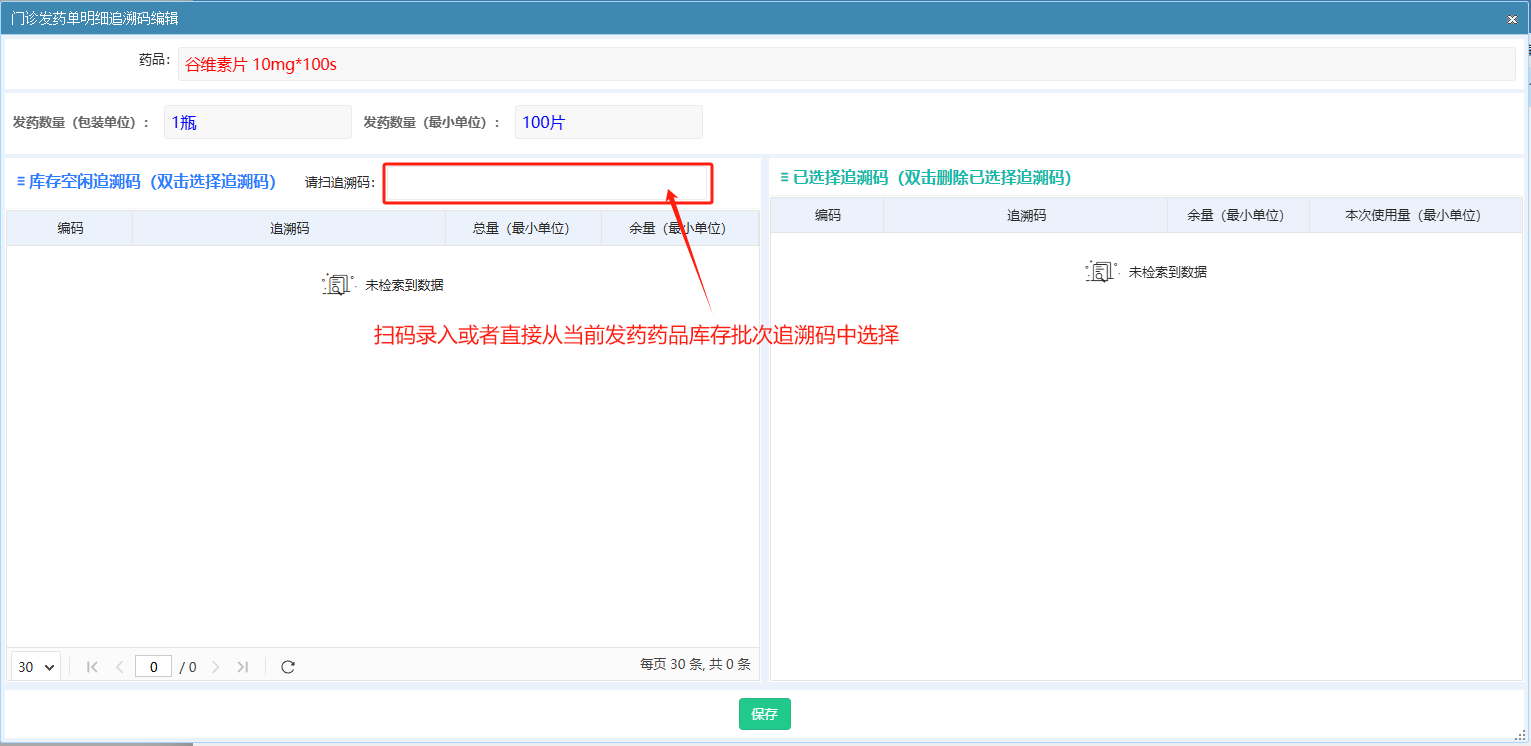Click the 编码 column header in 已选择追溯码 table
1531x746 pixels.
[x=828, y=215]
